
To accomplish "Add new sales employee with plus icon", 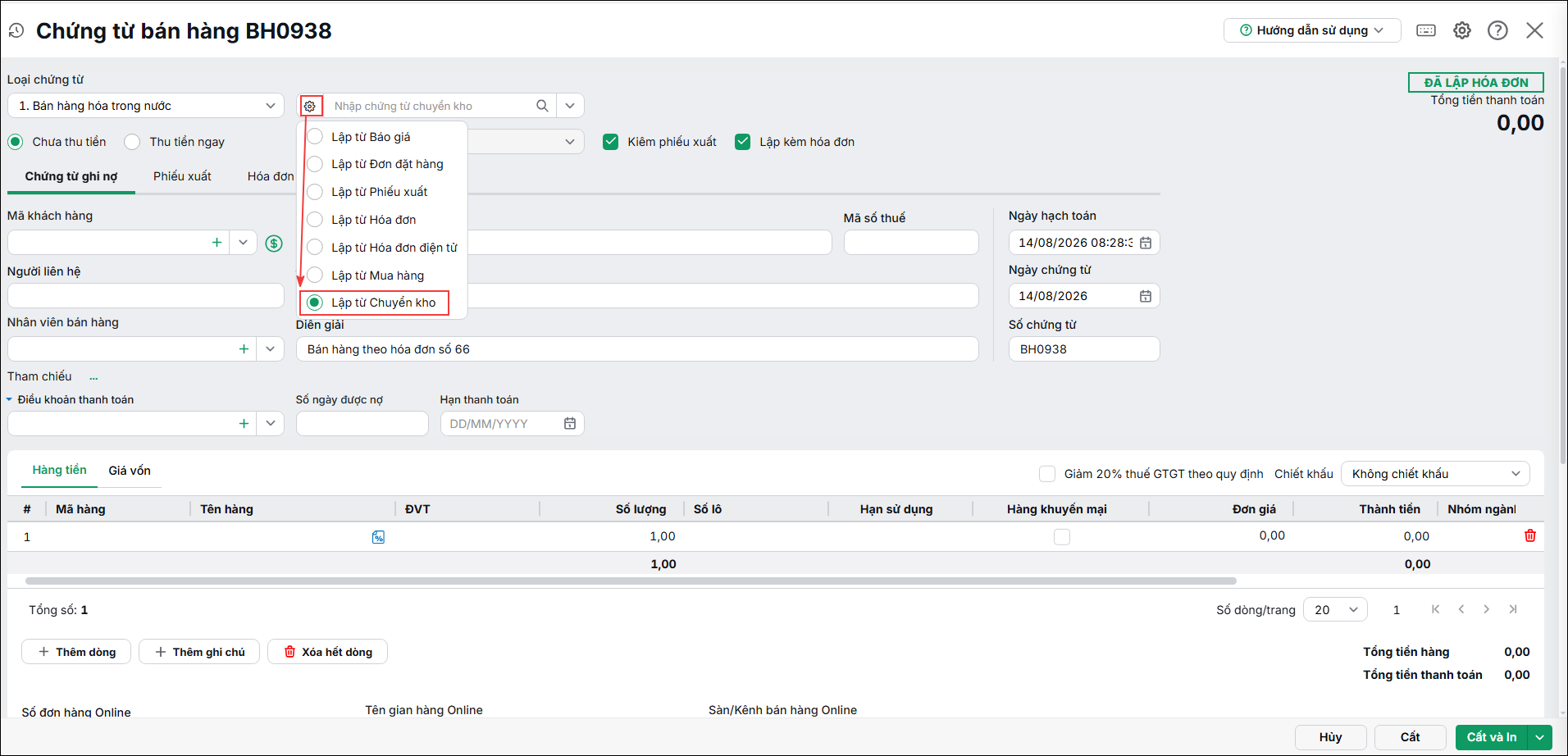I will 244,349.
